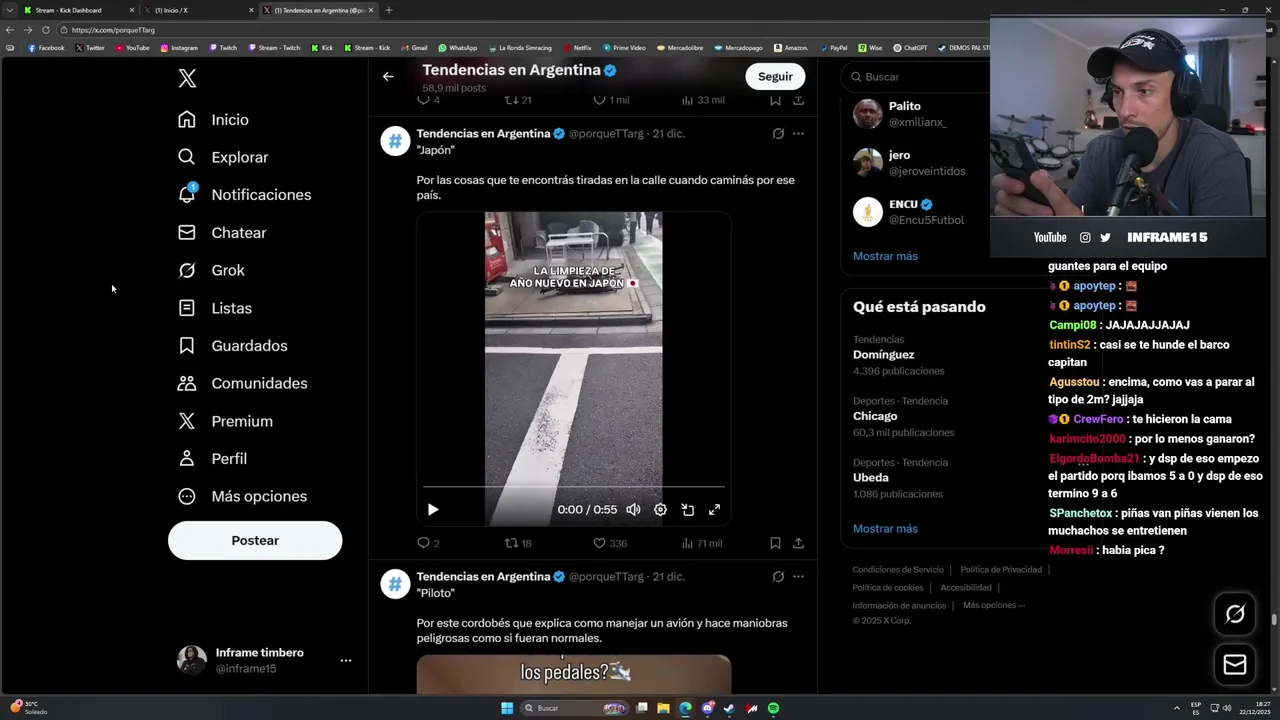Screen dimensions: 1280x720
Task: Open more options on the Japón post
Action: coord(798,133)
